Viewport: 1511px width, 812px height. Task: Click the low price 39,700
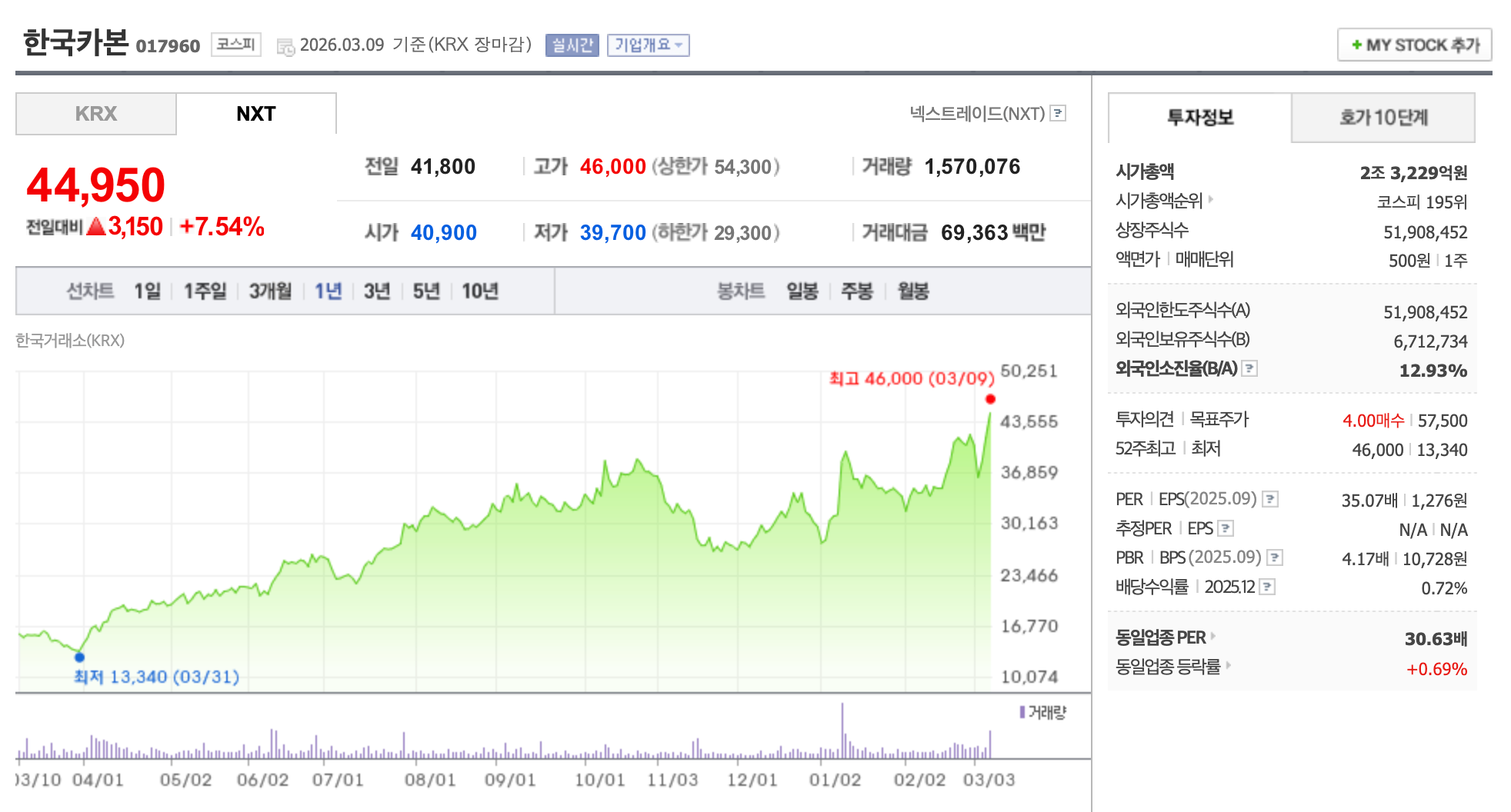[613, 232]
